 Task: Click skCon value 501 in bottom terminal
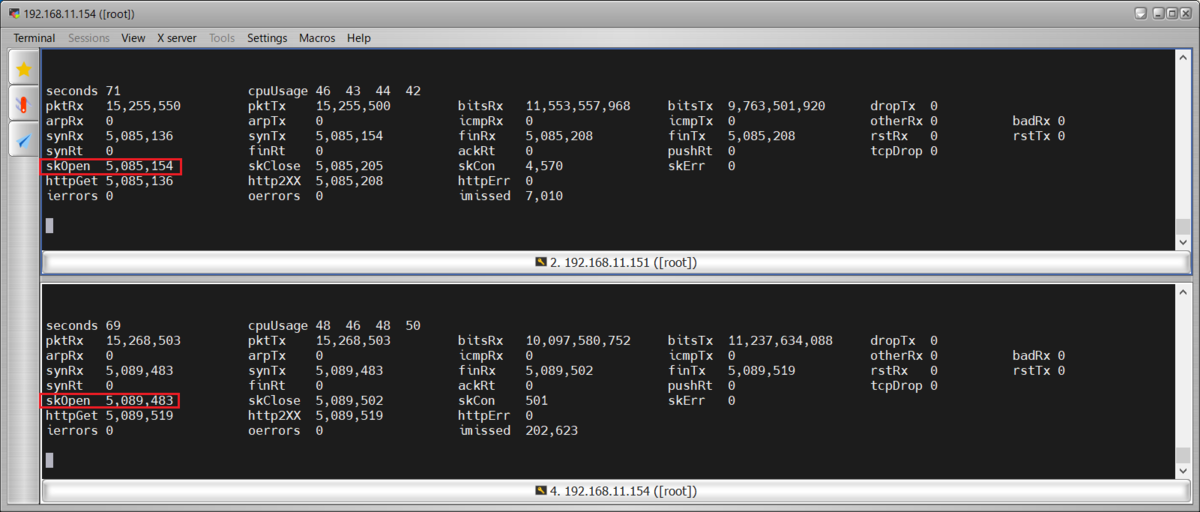(x=537, y=401)
